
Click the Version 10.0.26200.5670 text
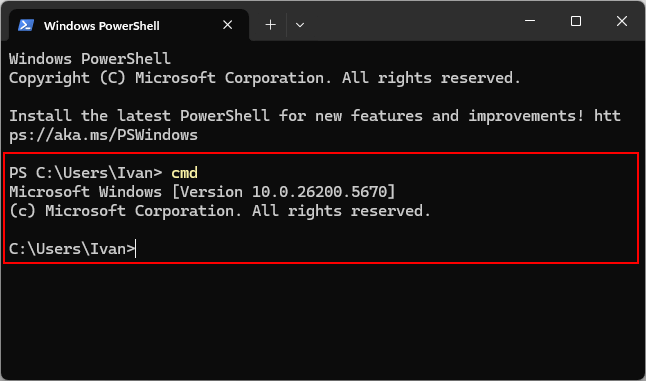(284, 192)
